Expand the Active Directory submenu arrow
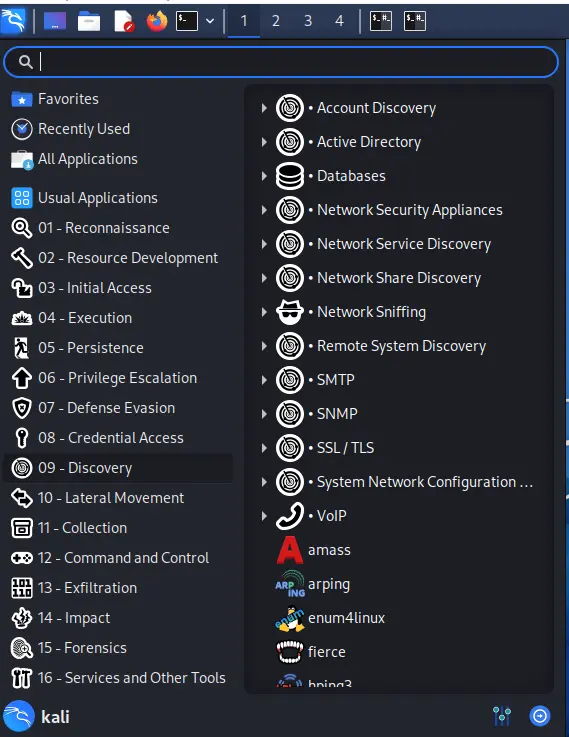Image resolution: width=569 pixels, height=737 pixels. [x=264, y=142]
